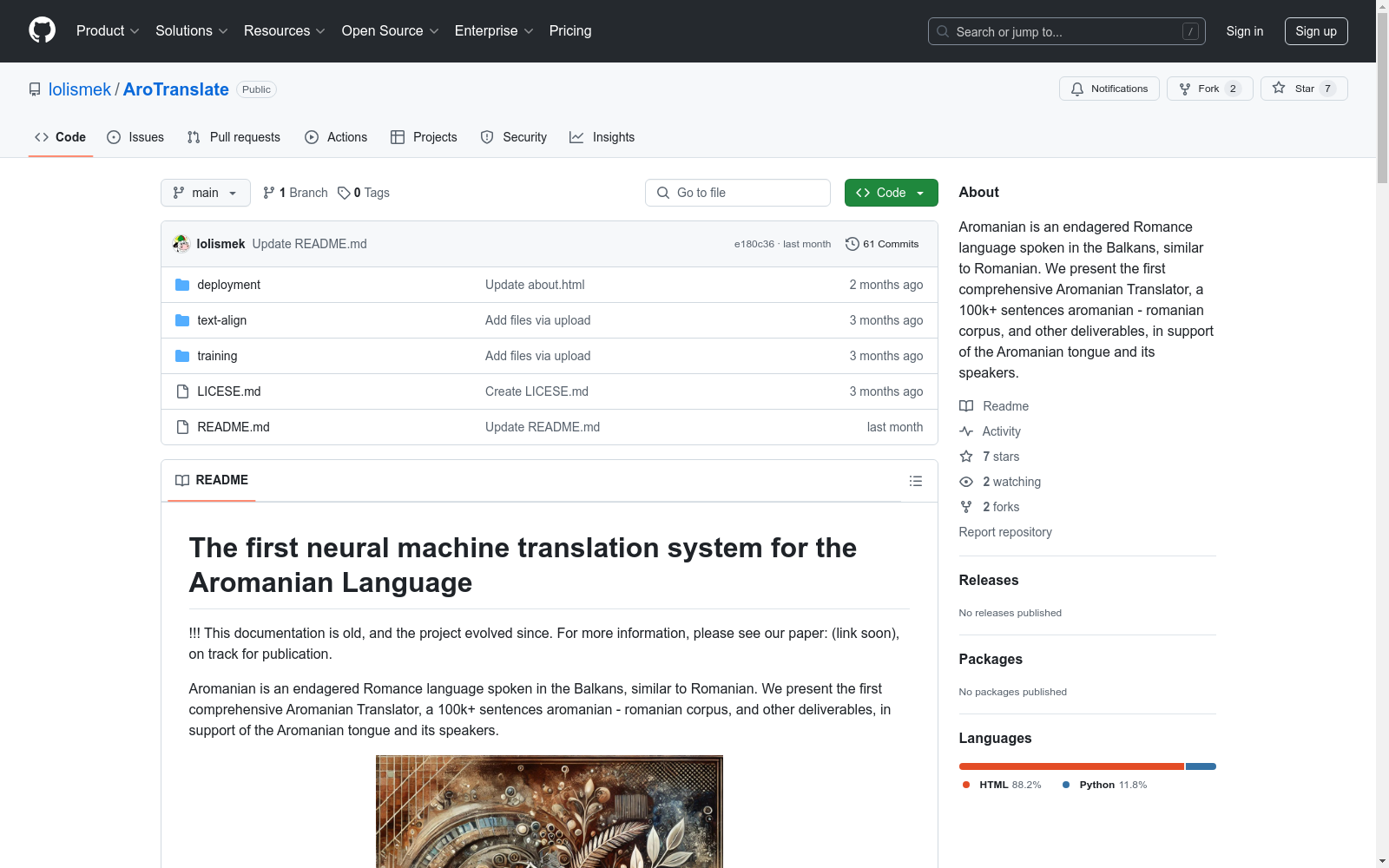Click the Search or jump to field

pos(1067,31)
